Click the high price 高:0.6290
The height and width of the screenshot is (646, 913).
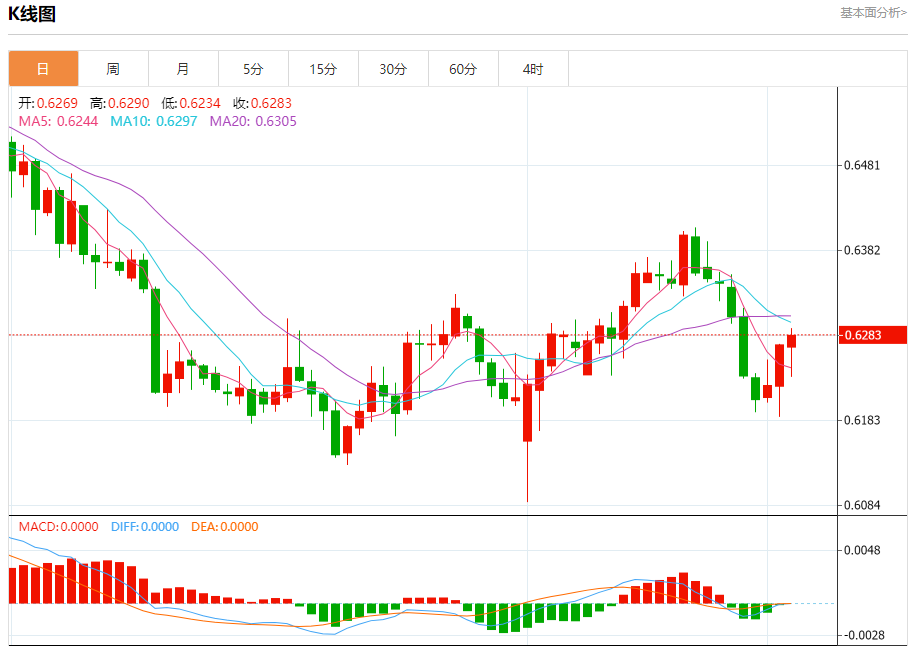tap(119, 103)
